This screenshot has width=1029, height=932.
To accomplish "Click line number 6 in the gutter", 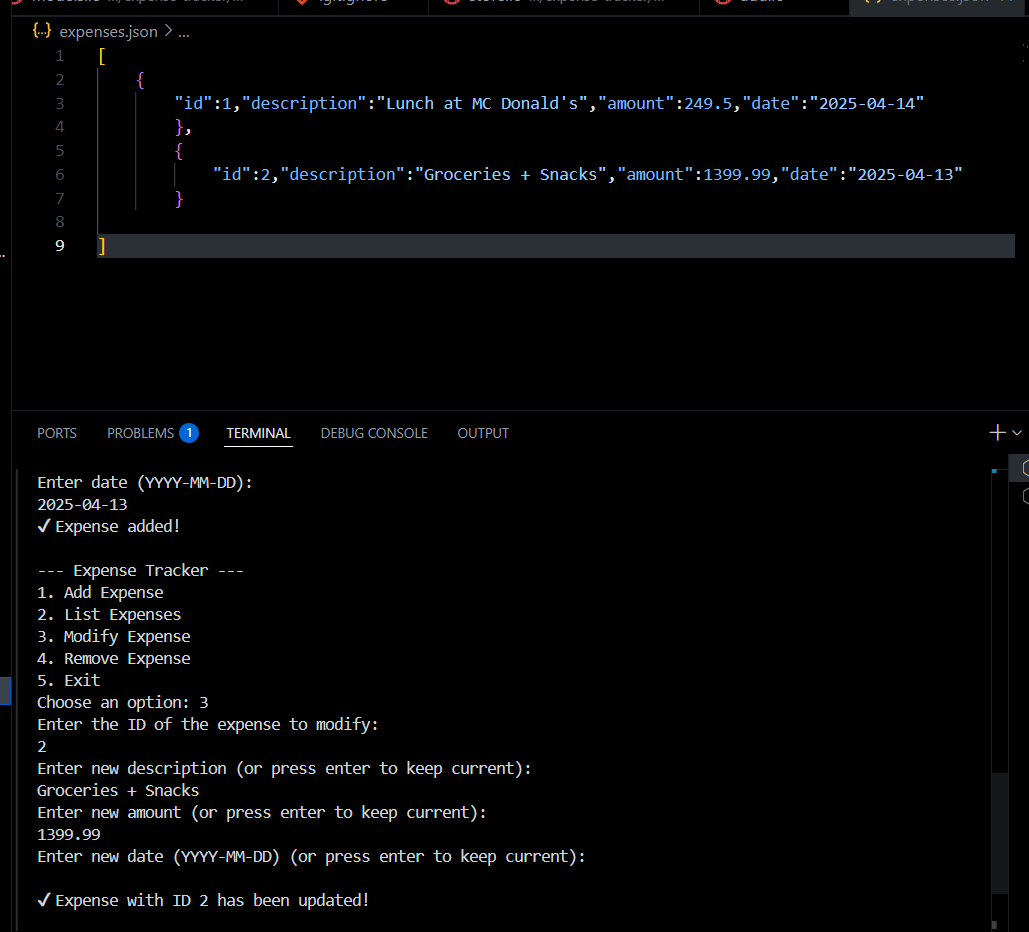I will pos(60,174).
